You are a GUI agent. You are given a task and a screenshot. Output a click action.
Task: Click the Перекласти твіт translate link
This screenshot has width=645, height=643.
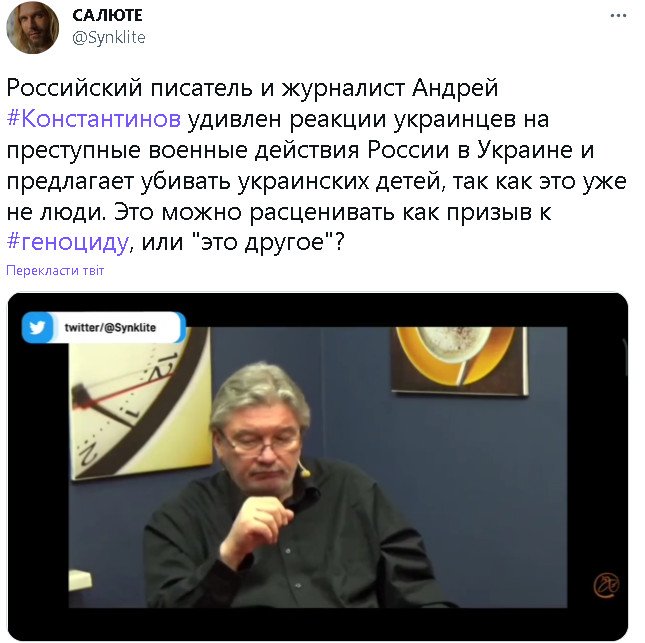point(55,271)
